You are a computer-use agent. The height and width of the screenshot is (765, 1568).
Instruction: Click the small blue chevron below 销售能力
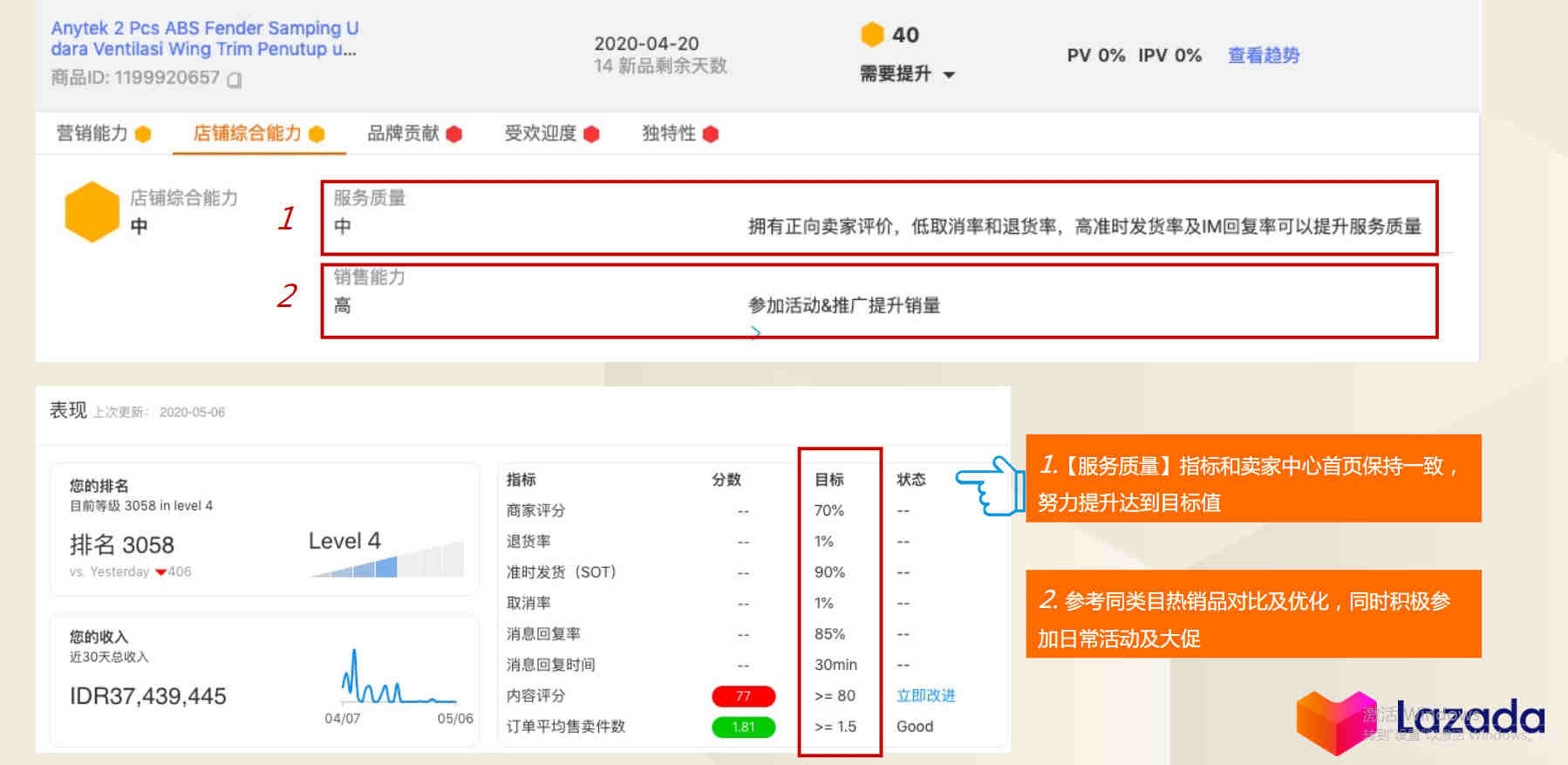pos(755,331)
